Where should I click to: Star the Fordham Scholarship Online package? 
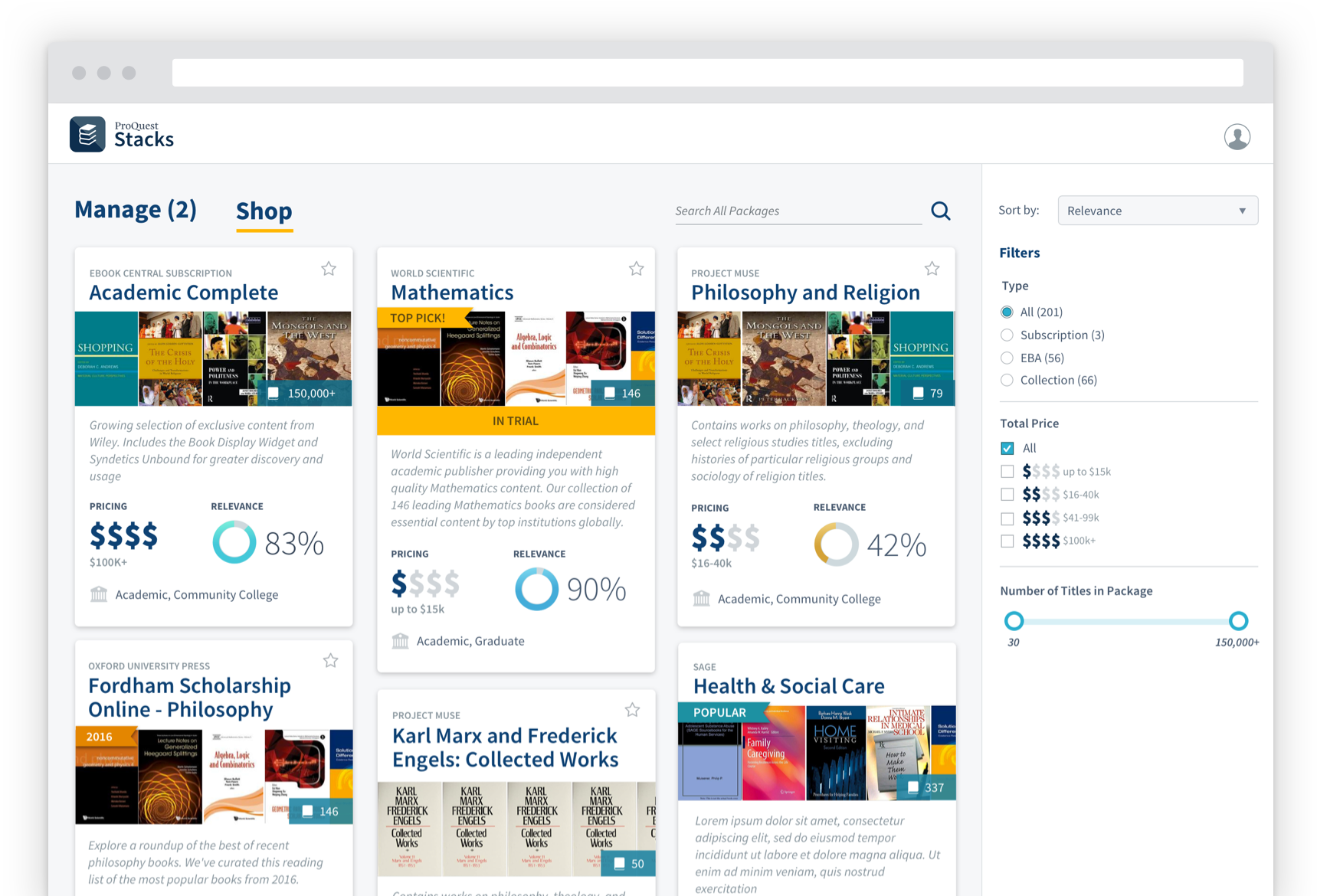click(330, 661)
